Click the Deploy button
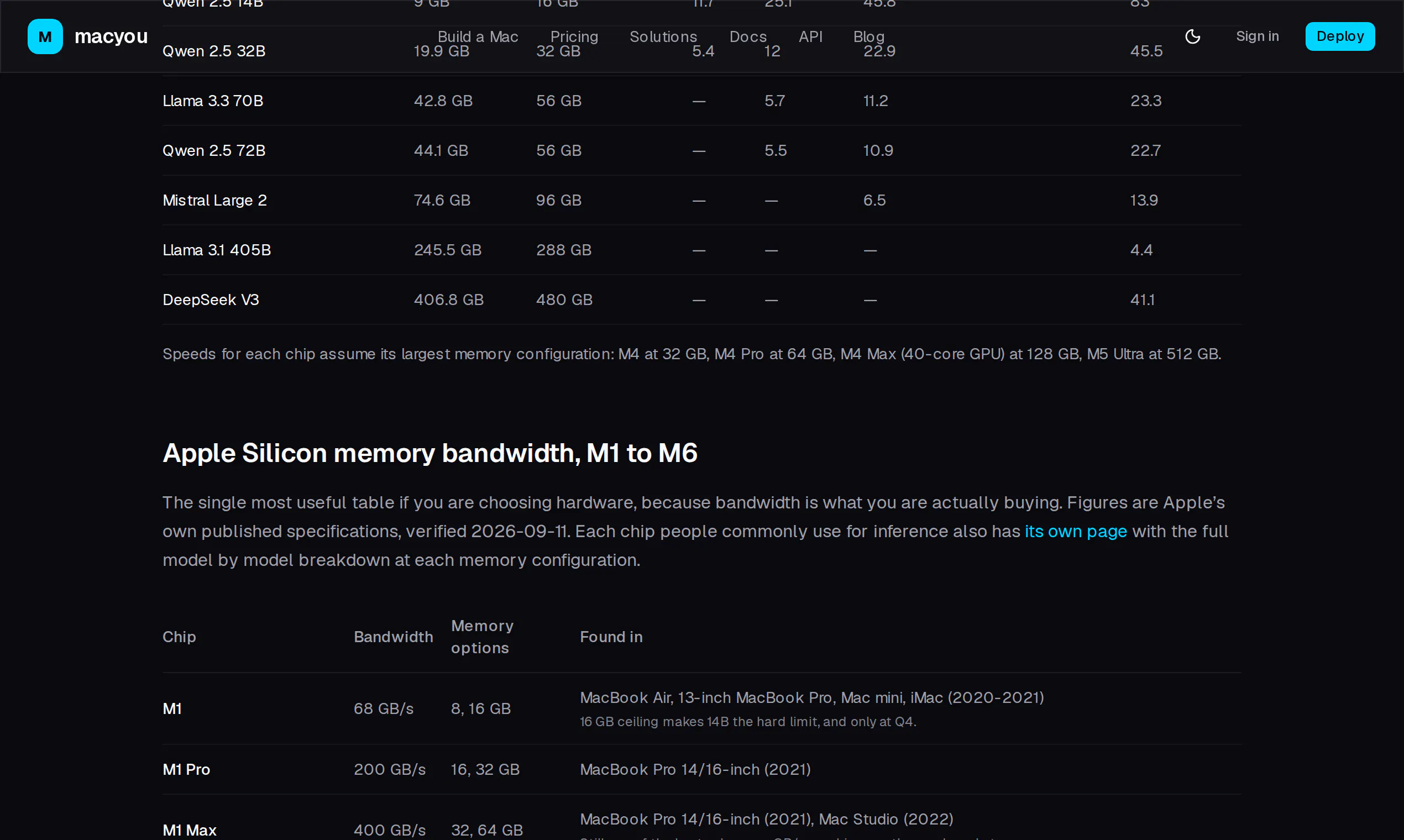Viewport: 1404px width, 840px height. pyautogui.click(x=1339, y=36)
